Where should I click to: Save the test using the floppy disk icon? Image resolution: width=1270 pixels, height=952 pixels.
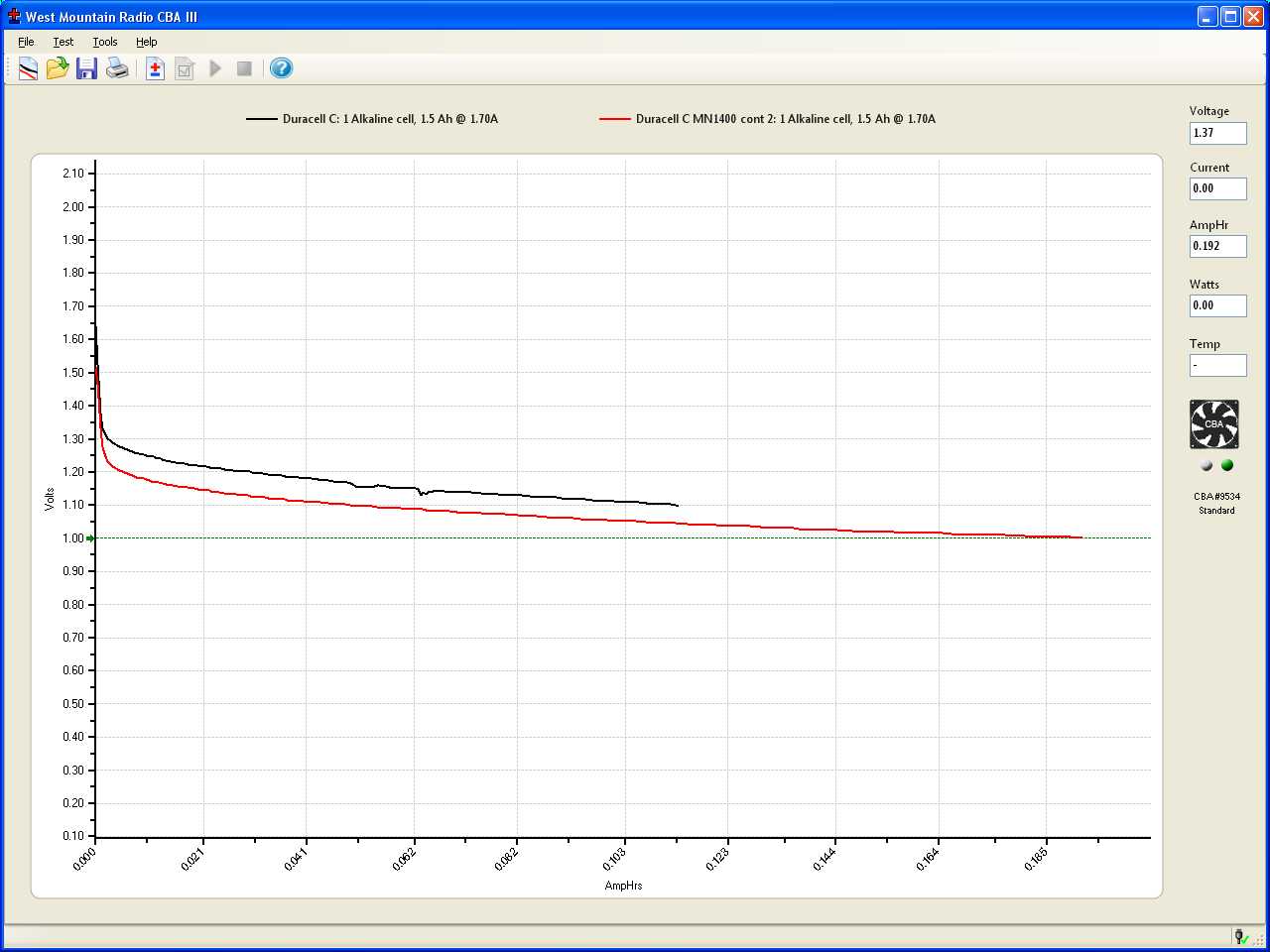[87, 68]
